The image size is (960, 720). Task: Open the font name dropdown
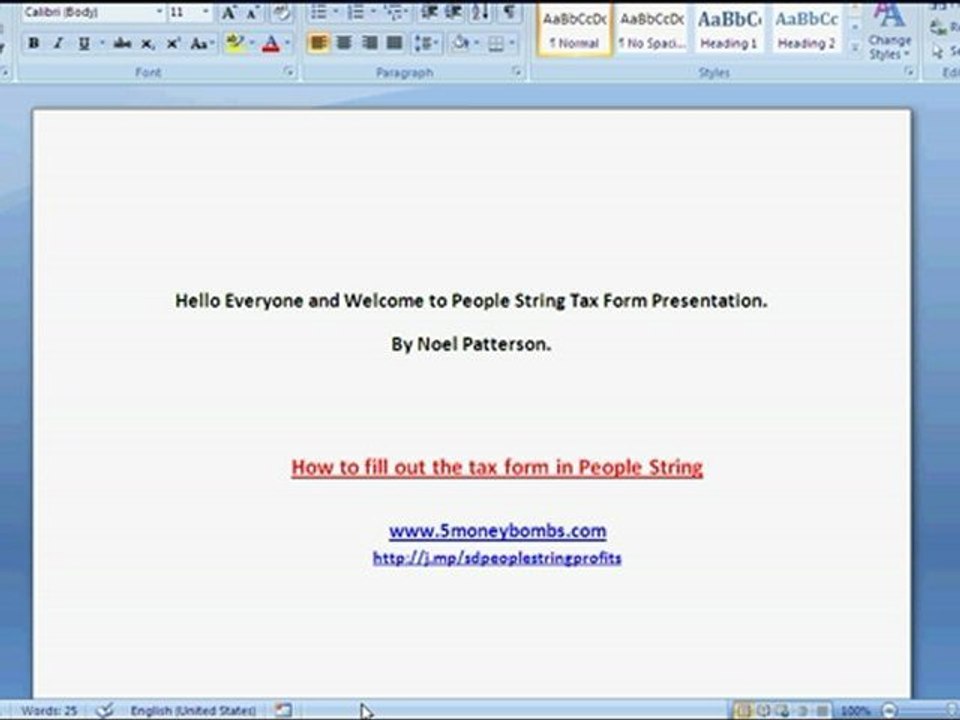pyautogui.click(x=160, y=12)
